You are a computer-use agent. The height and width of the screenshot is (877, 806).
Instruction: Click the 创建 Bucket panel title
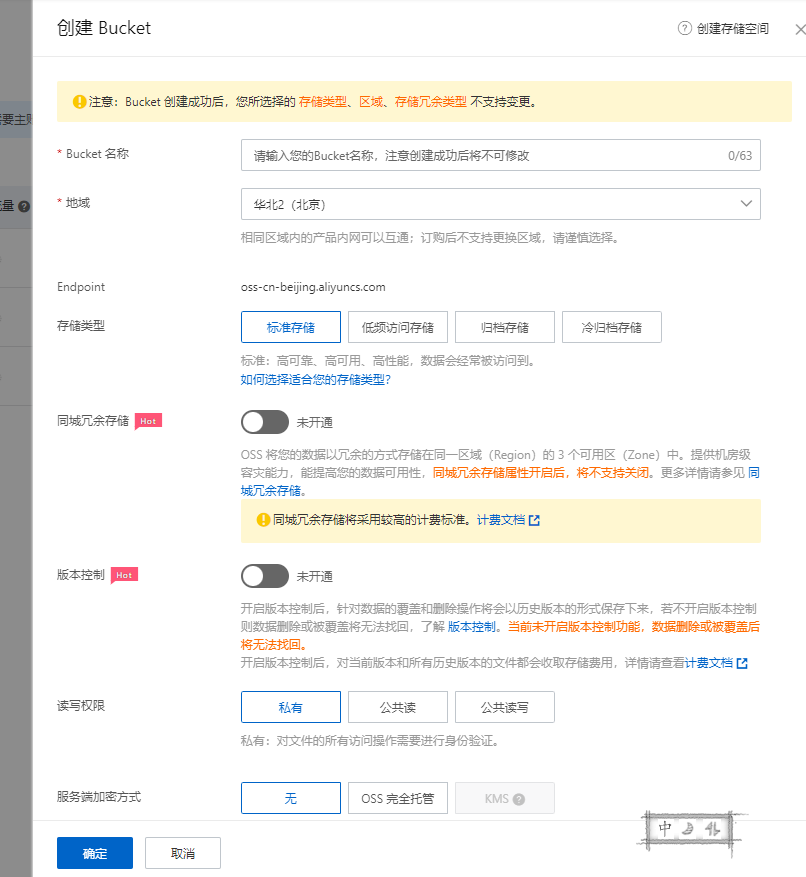pos(104,28)
